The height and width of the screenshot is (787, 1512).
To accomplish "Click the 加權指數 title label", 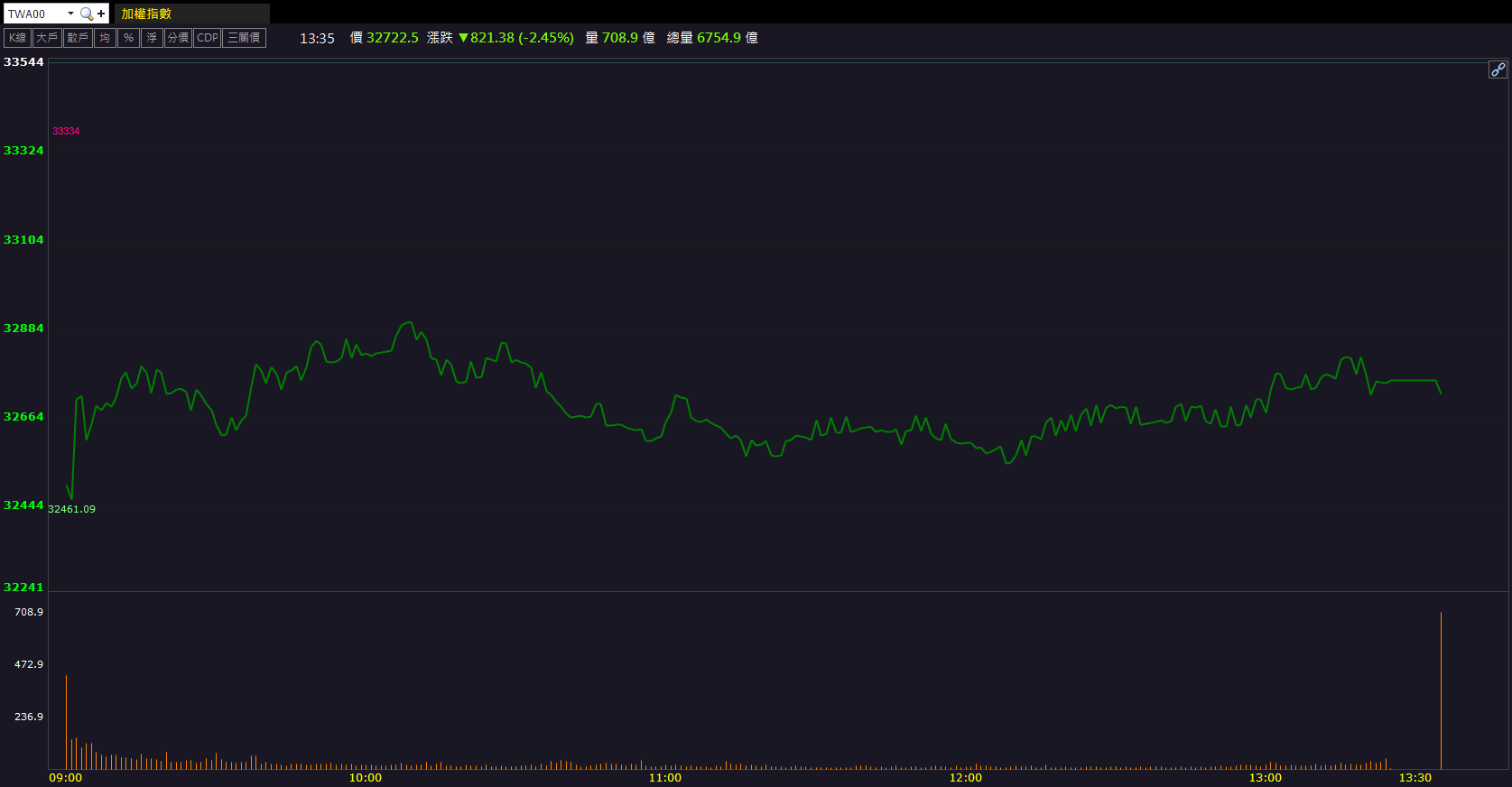I will pos(146,14).
